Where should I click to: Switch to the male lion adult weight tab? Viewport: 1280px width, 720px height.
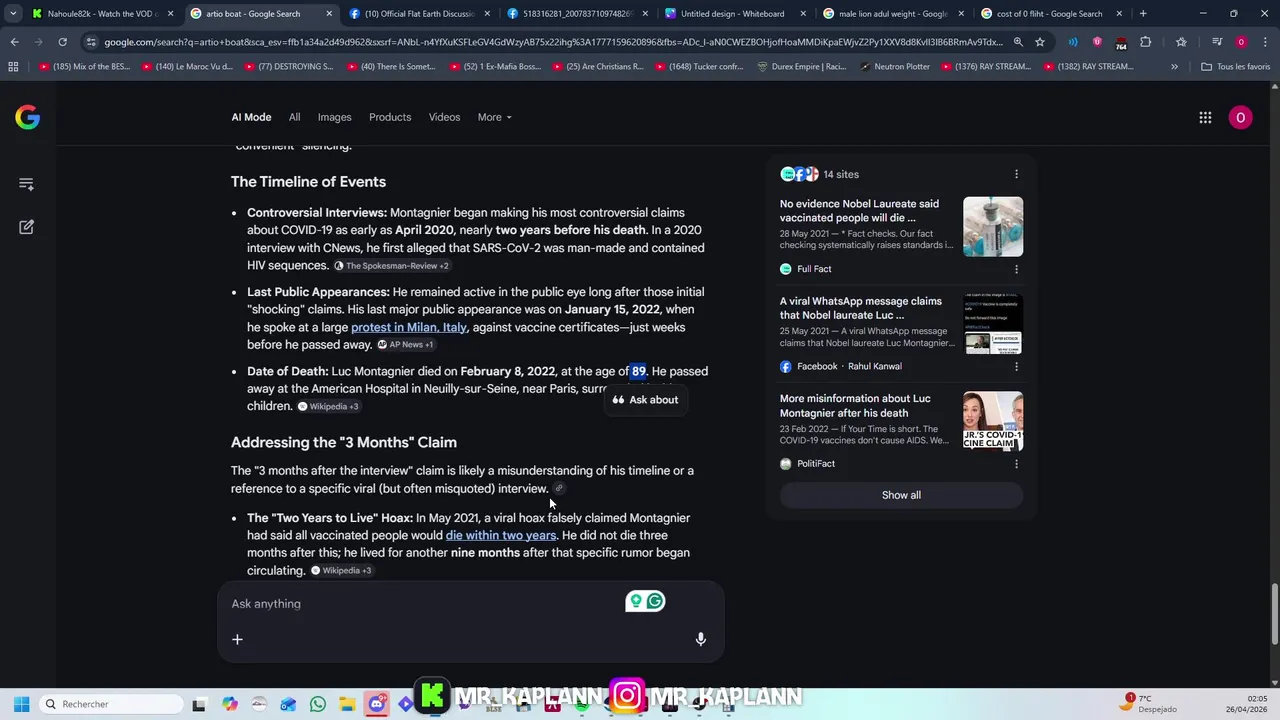click(893, 14)
